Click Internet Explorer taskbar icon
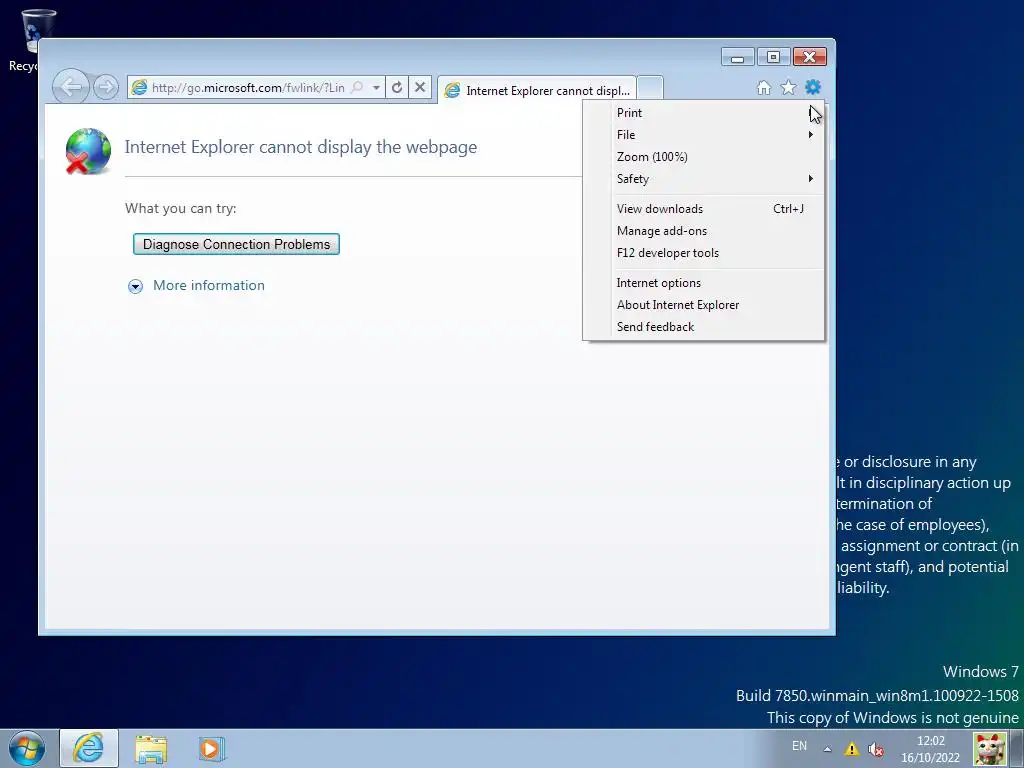The height and width of the screenshot is (768, 1024). click(x=89, y=748)
